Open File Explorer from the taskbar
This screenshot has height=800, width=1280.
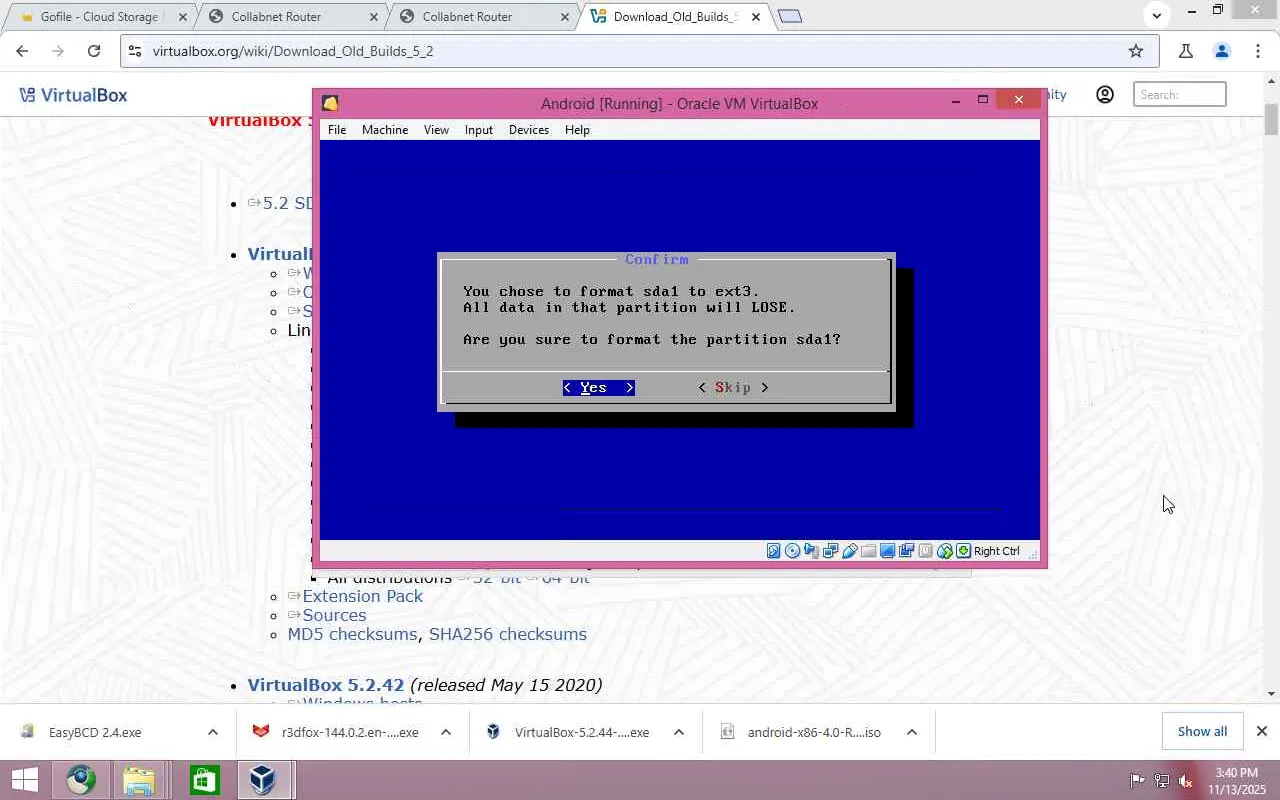140,780
